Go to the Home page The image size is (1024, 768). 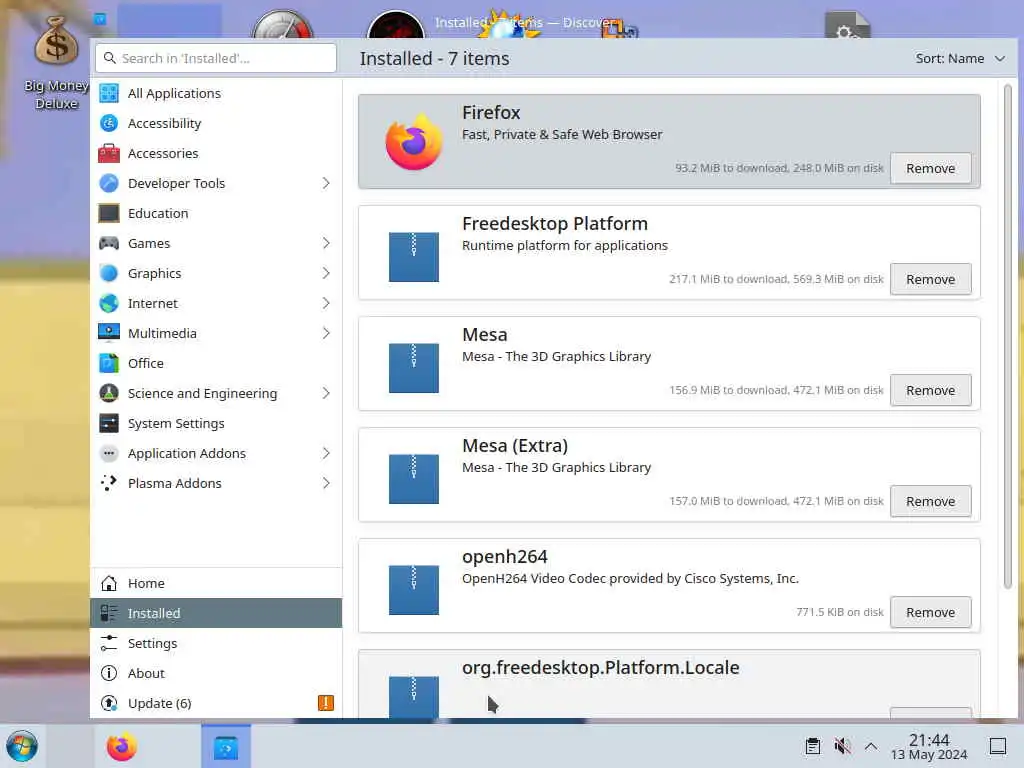click(x=216, y=583)
